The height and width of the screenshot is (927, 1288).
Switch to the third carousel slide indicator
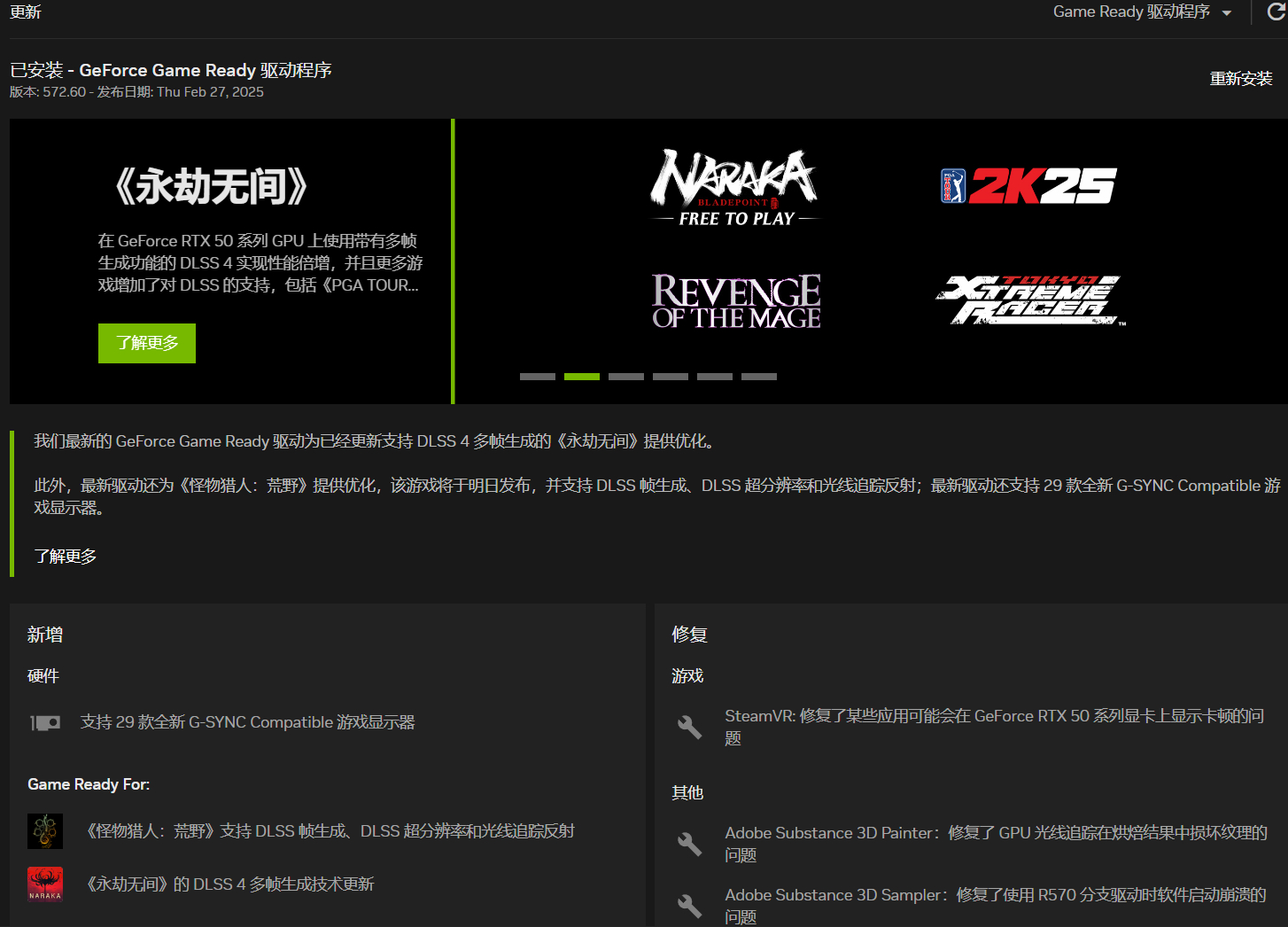[x=626, y=377]
